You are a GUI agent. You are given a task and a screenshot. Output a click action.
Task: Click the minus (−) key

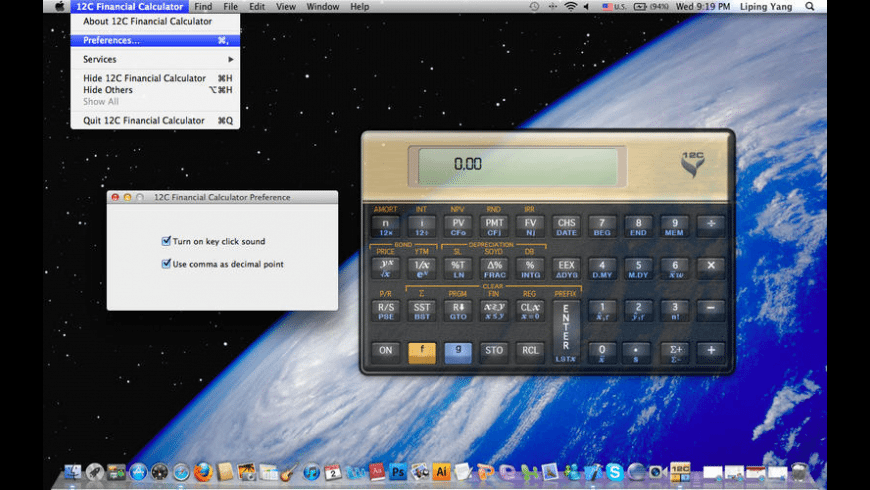(711, 311)
